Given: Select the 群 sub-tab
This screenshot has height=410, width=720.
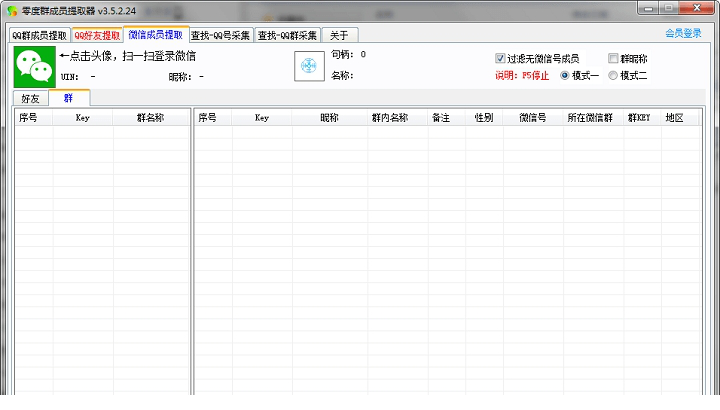Looking at the screenshot, I should pos(69,97).
